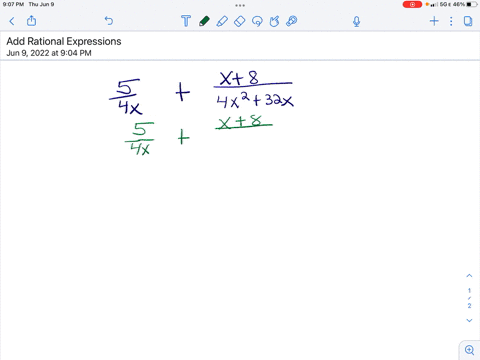This screenshot has width=480, height=360.
Task: Undo the last stroke
Action: [x=109, y=21]
